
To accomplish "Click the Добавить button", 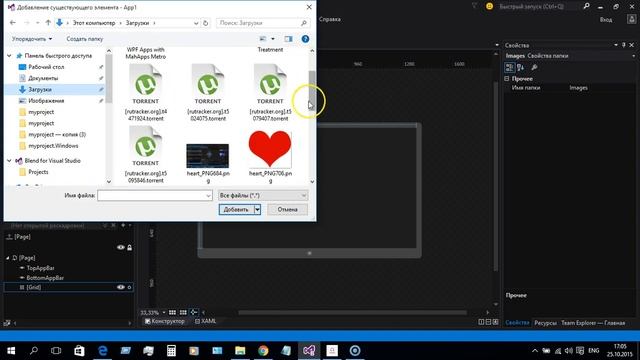I will 236,209.
